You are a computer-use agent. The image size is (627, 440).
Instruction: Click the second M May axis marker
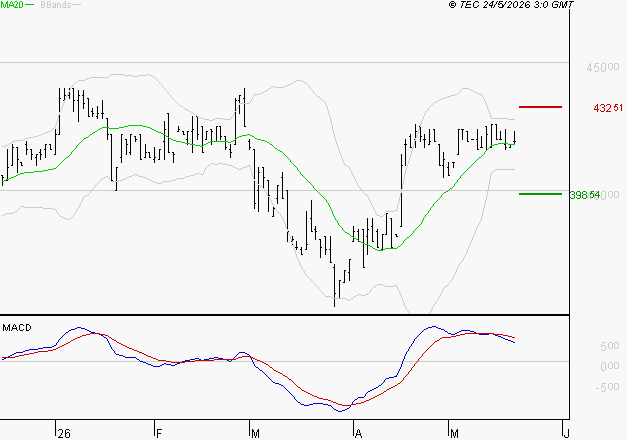[454, 433]
